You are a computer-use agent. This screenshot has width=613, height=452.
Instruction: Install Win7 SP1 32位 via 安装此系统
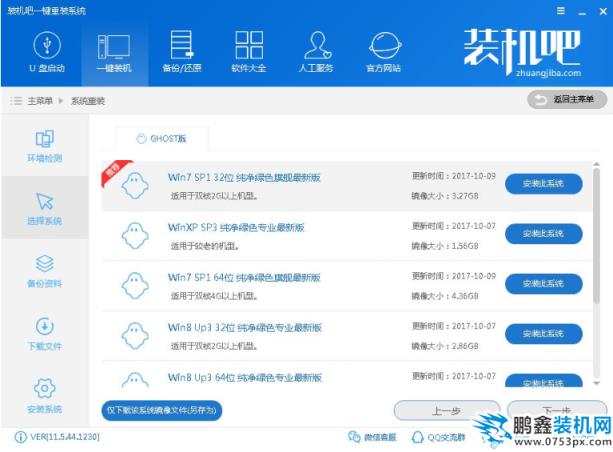pyautogui.click(x=543, y=184)
